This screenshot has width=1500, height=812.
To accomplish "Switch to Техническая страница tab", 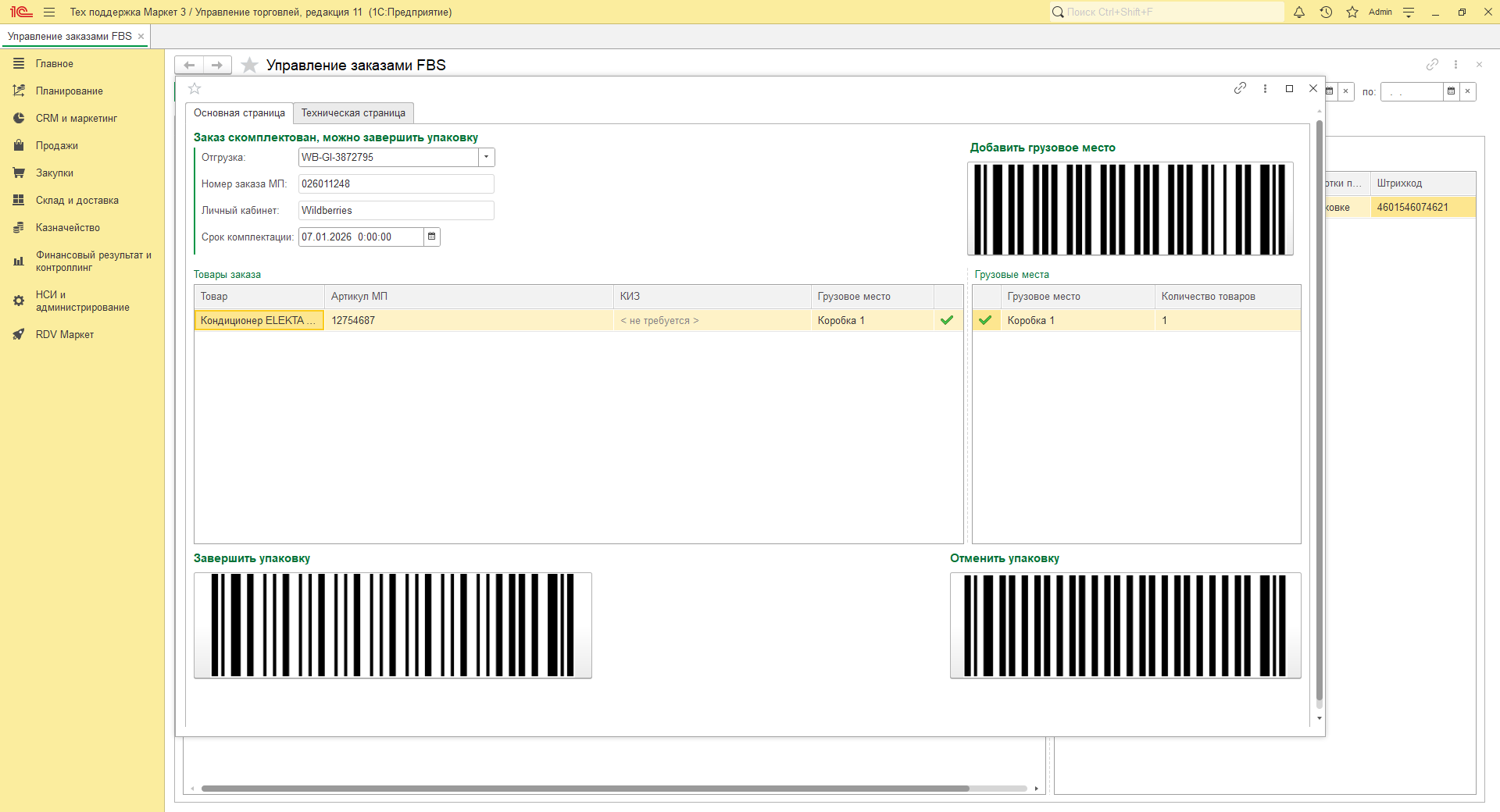I will (353, 113).
